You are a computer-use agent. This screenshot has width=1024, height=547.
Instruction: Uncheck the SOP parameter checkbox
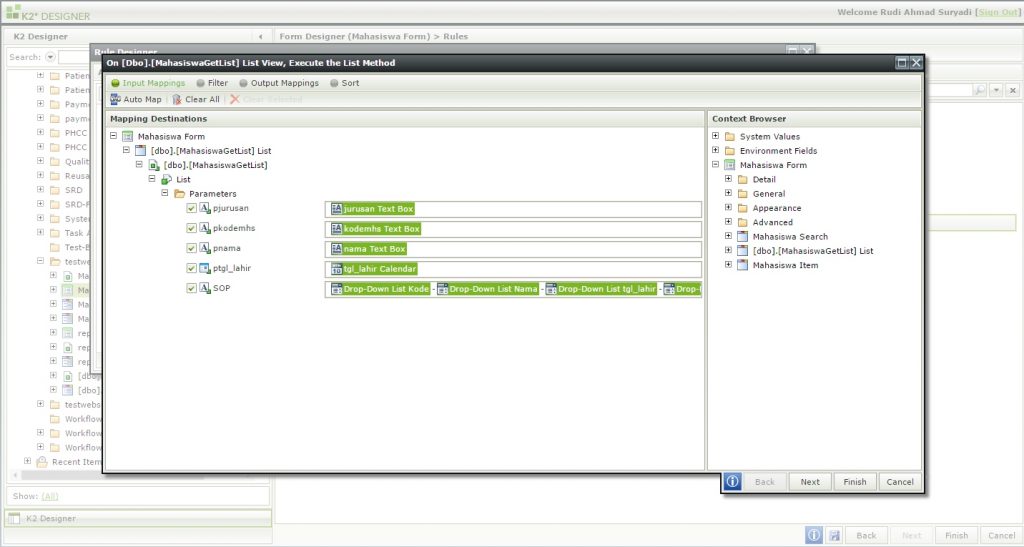pyautogui.click(x=192, y=289)
